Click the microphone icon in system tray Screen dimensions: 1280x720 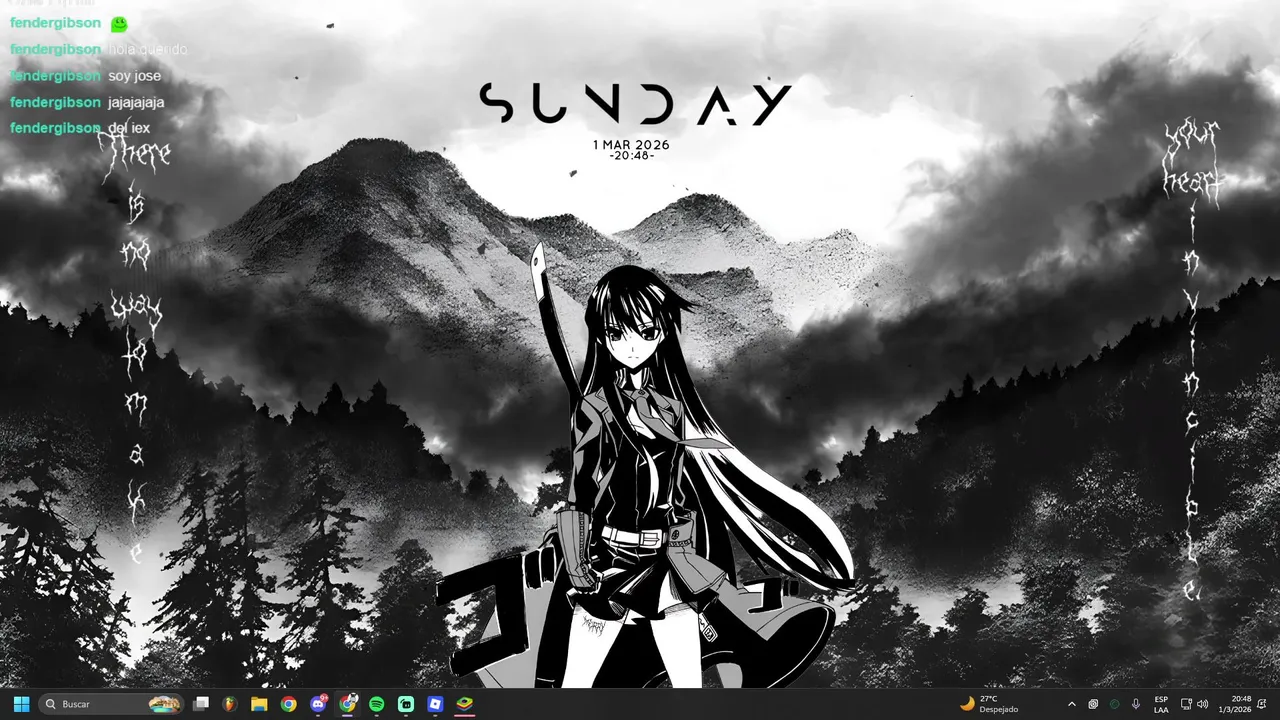point(1136,704)
